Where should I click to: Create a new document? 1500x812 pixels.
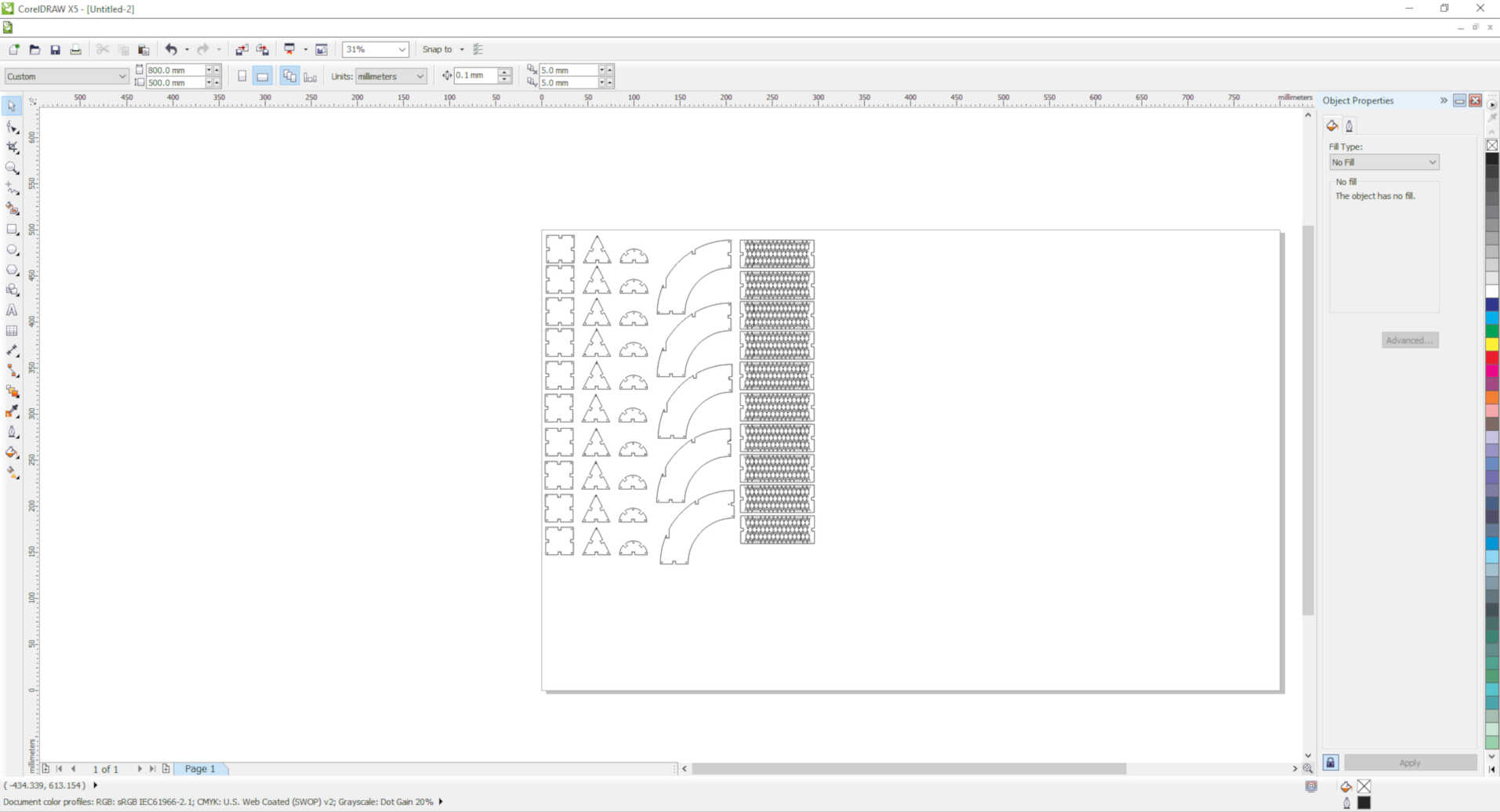coord(14,49)
